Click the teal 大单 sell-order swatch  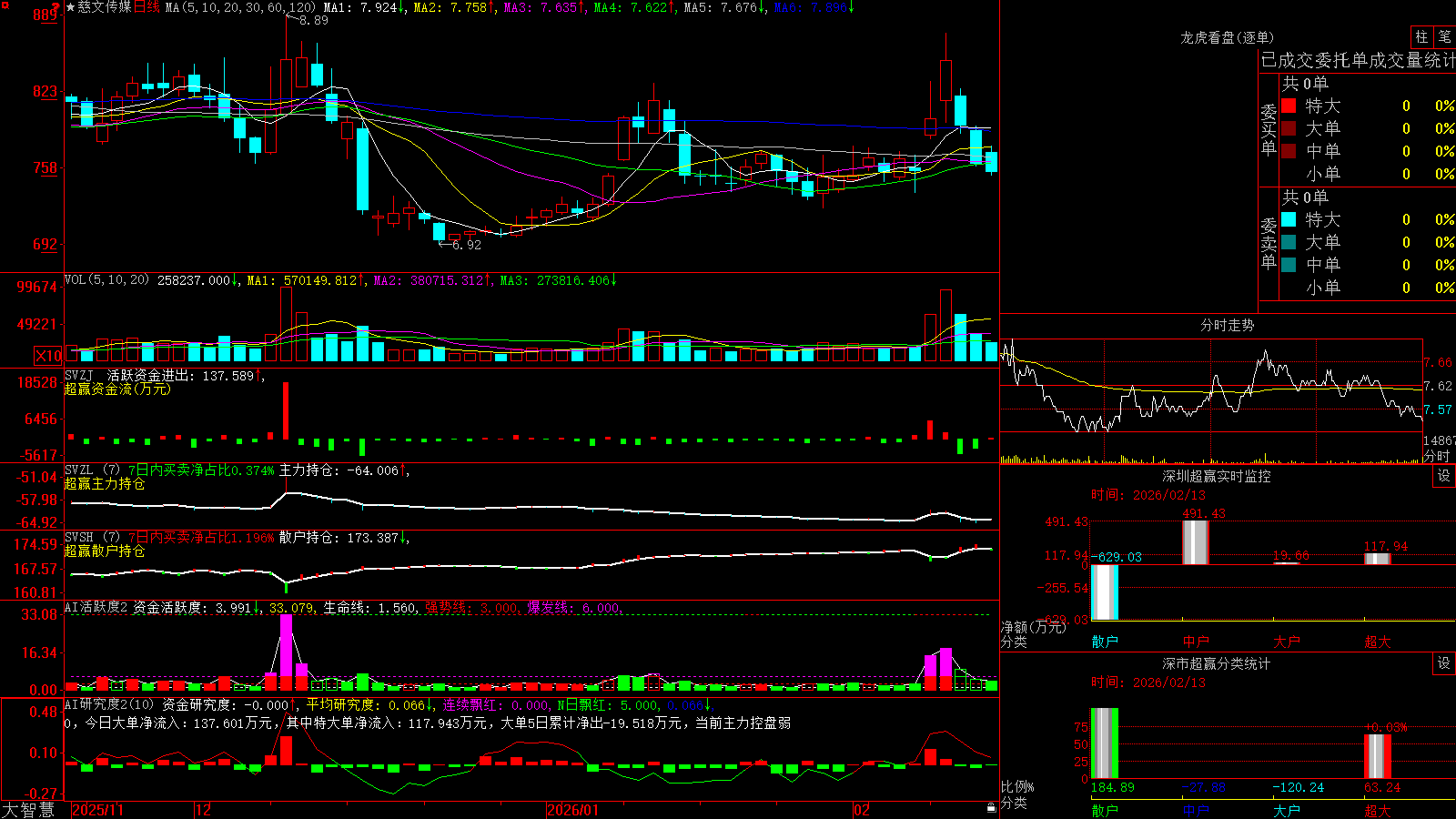point(1289,242)
